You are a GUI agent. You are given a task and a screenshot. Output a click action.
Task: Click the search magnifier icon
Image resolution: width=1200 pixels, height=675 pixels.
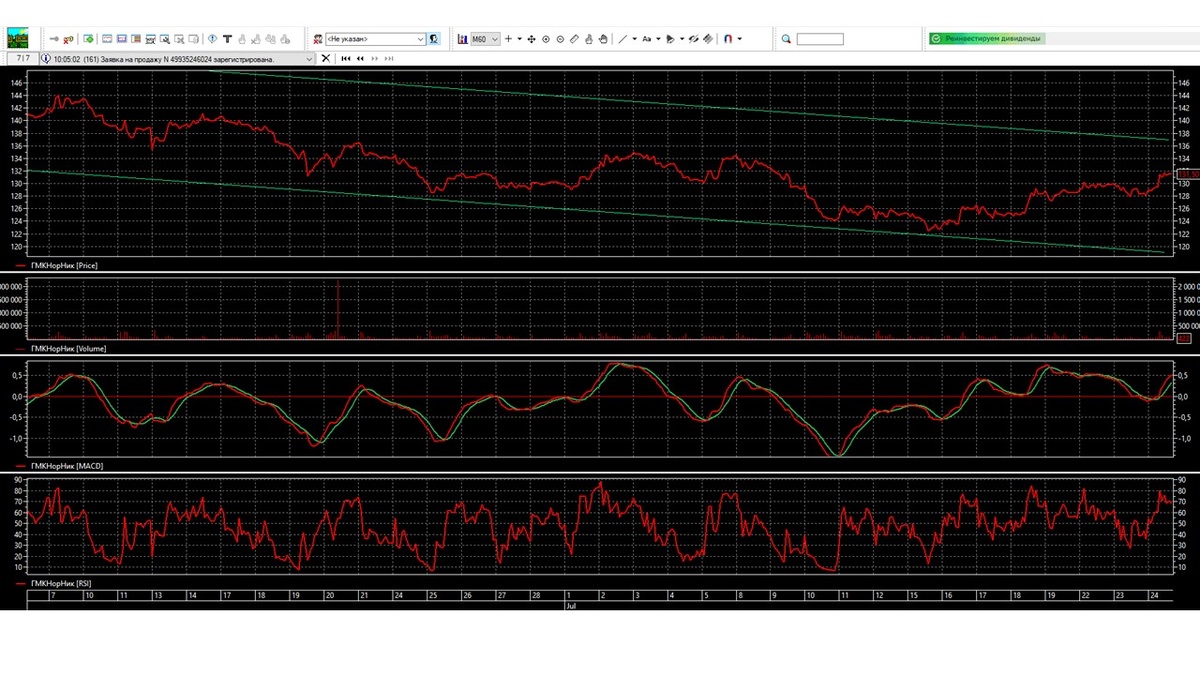click(787, 39)
